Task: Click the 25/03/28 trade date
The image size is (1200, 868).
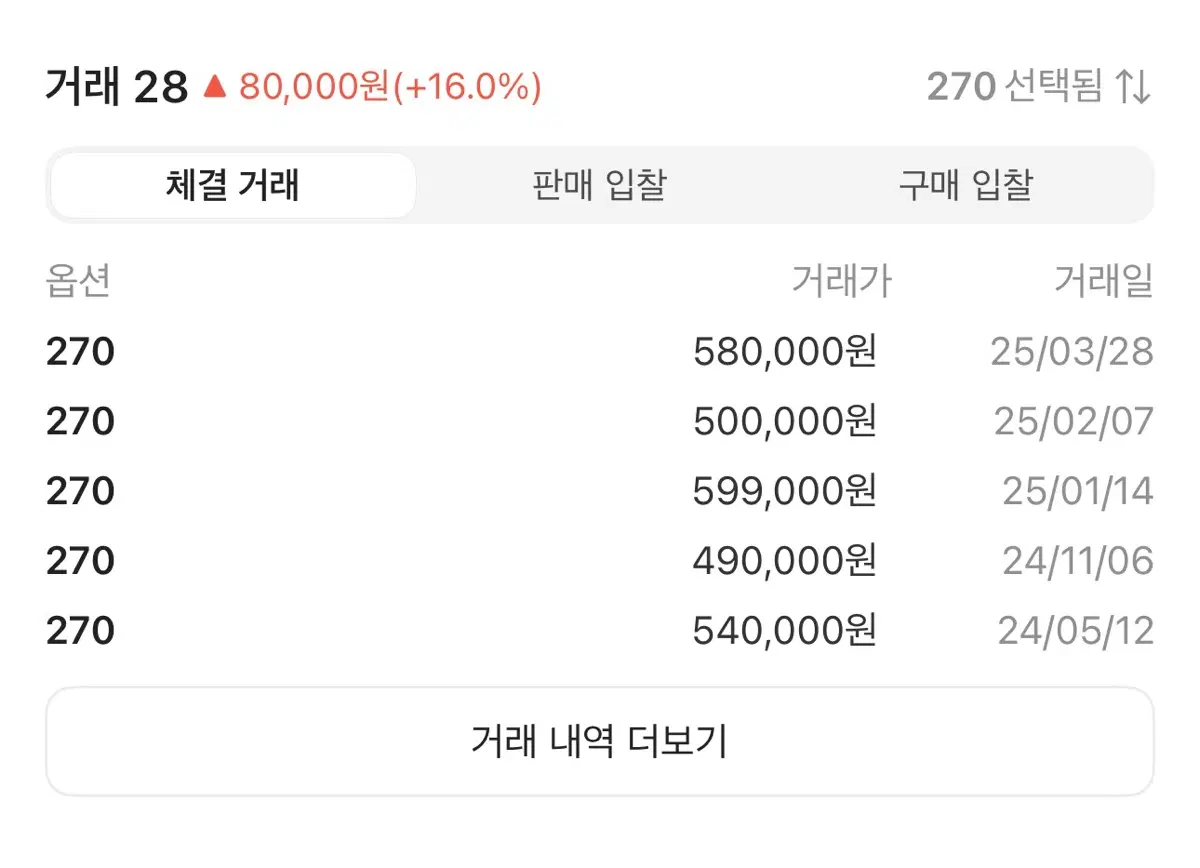Action: tap(1072, 352)
